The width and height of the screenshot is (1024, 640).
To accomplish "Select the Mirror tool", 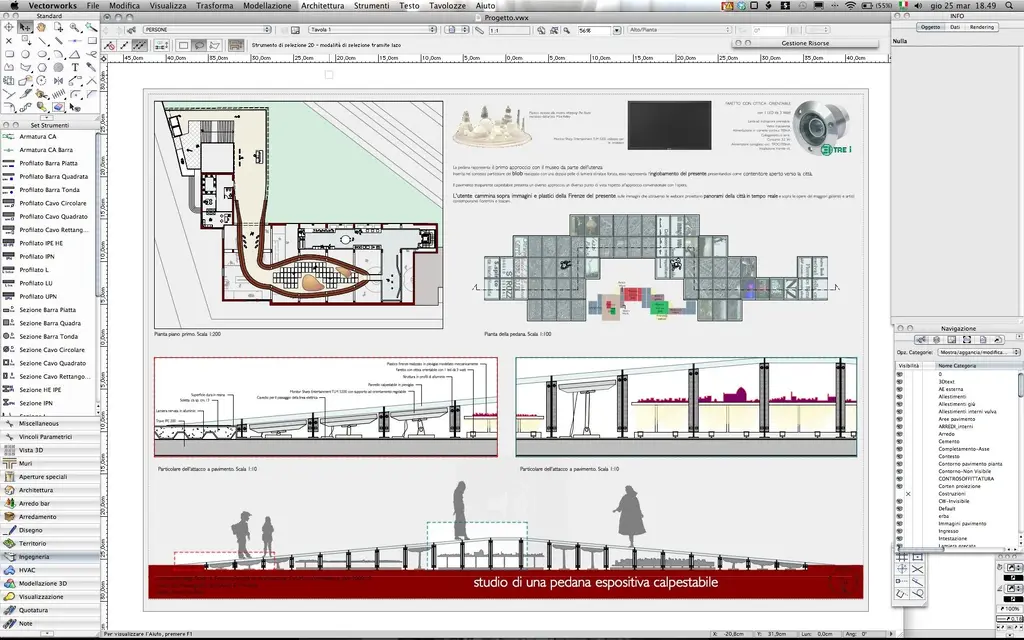I will (x=58, y=80).
